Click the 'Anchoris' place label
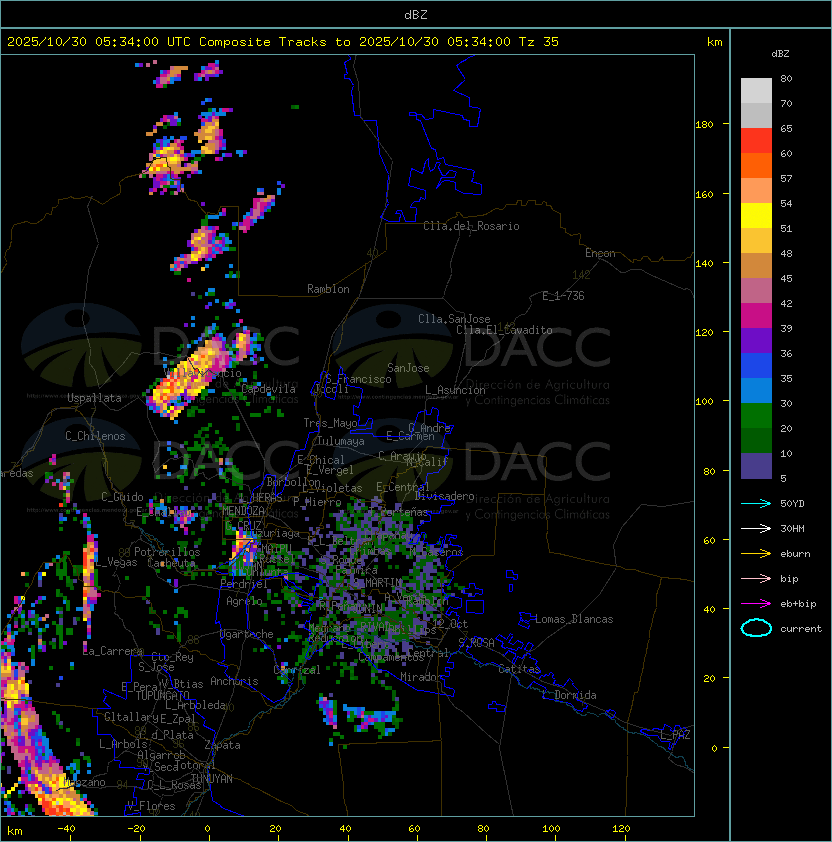The height and width of the screenshot is (842, 832). tap(234, 681)
